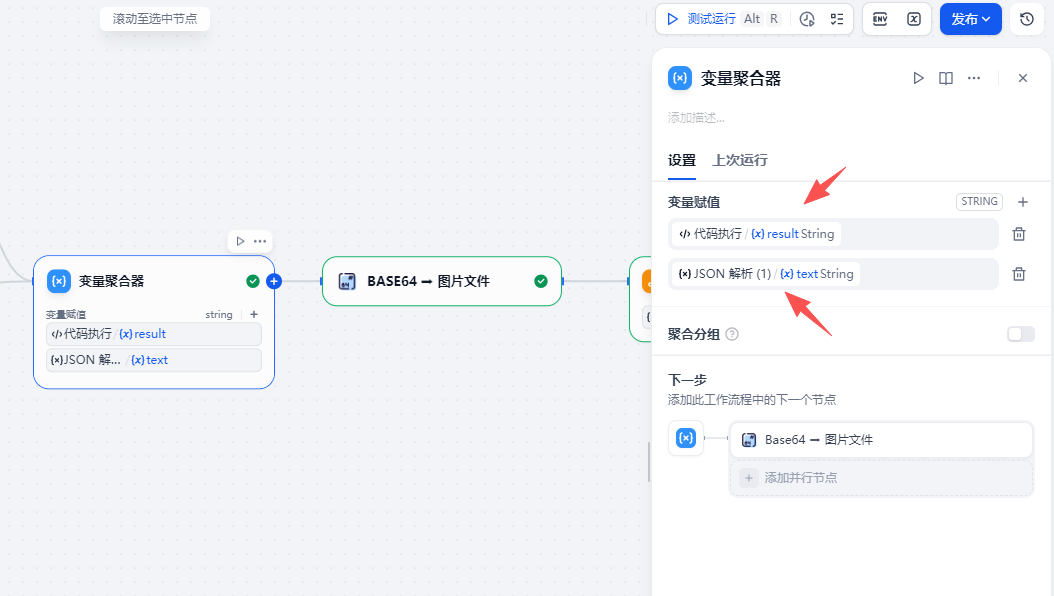Delete the JSON 解析 text variable
This screenshot has width=1054, height=596.
pyautogui.click(x=1019, y=274)
